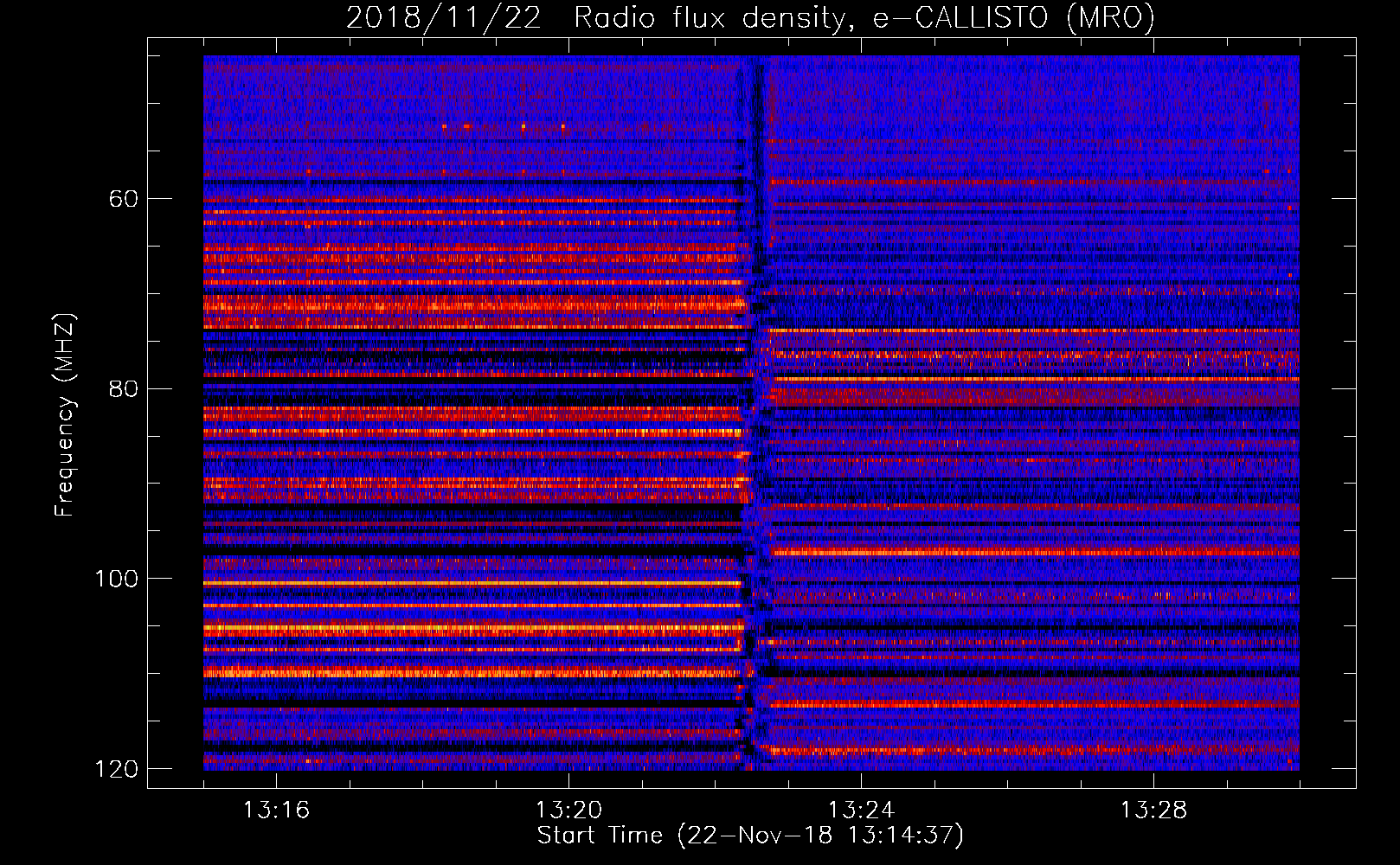Click the 13:28 time tick label
1400x865 pixels.
click(1153, 811)
